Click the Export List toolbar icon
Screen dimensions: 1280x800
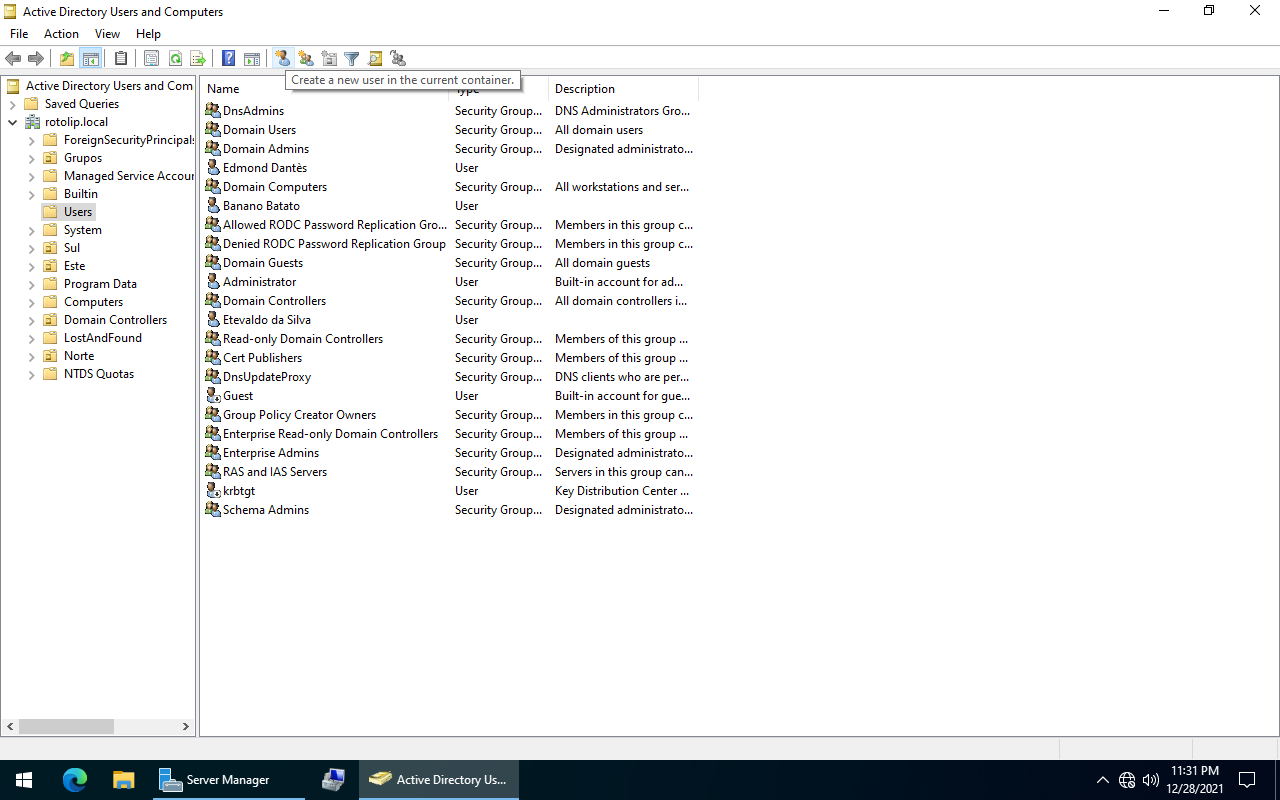pos(198,59)
